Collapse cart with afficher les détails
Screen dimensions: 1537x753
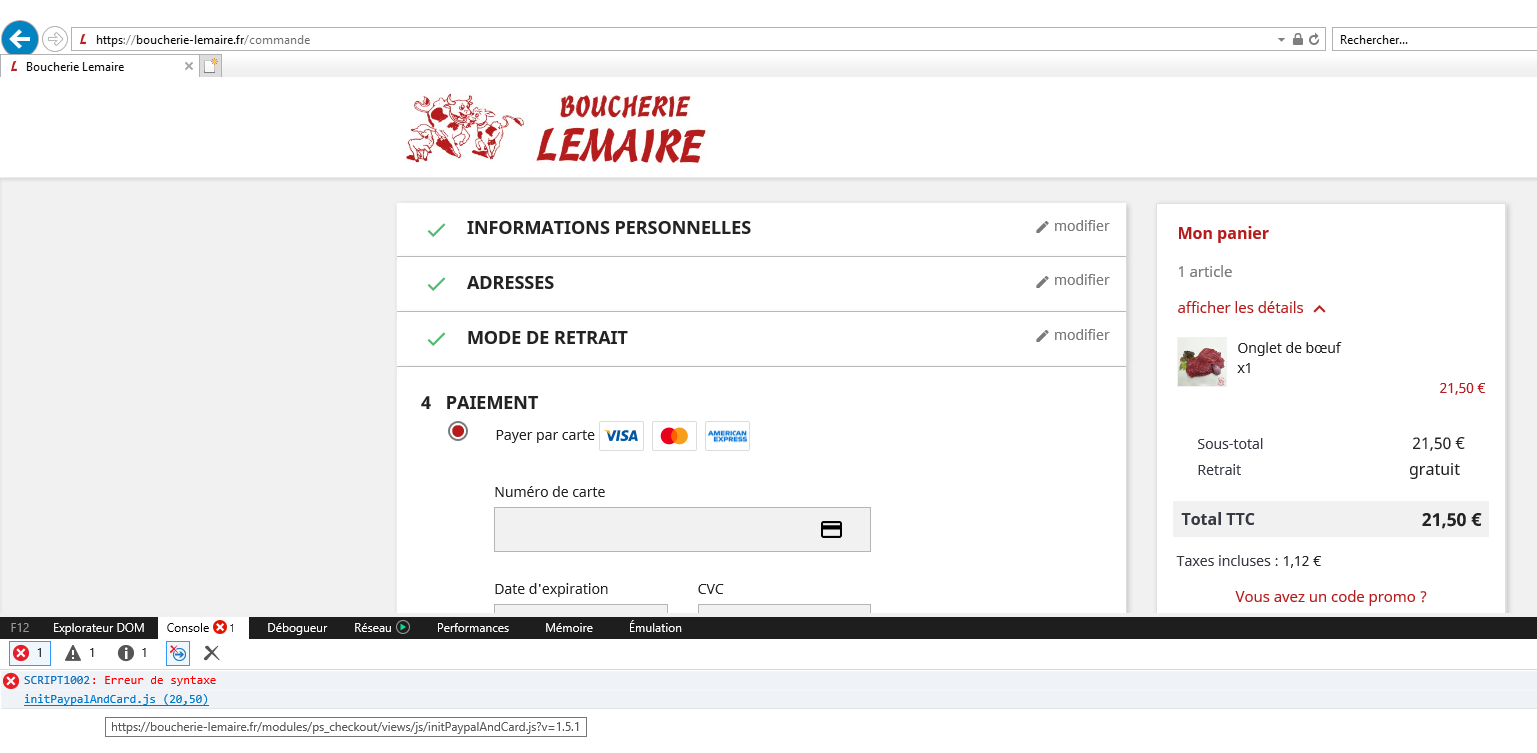(1252, 308)
